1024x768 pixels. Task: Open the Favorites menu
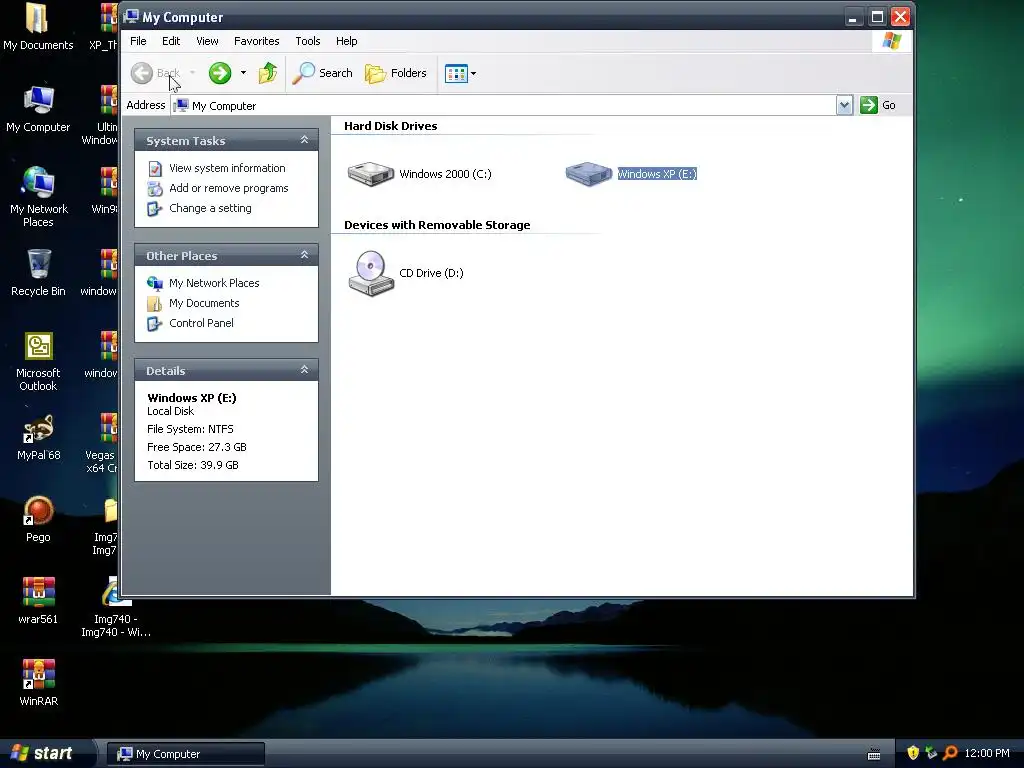point(257,41)
